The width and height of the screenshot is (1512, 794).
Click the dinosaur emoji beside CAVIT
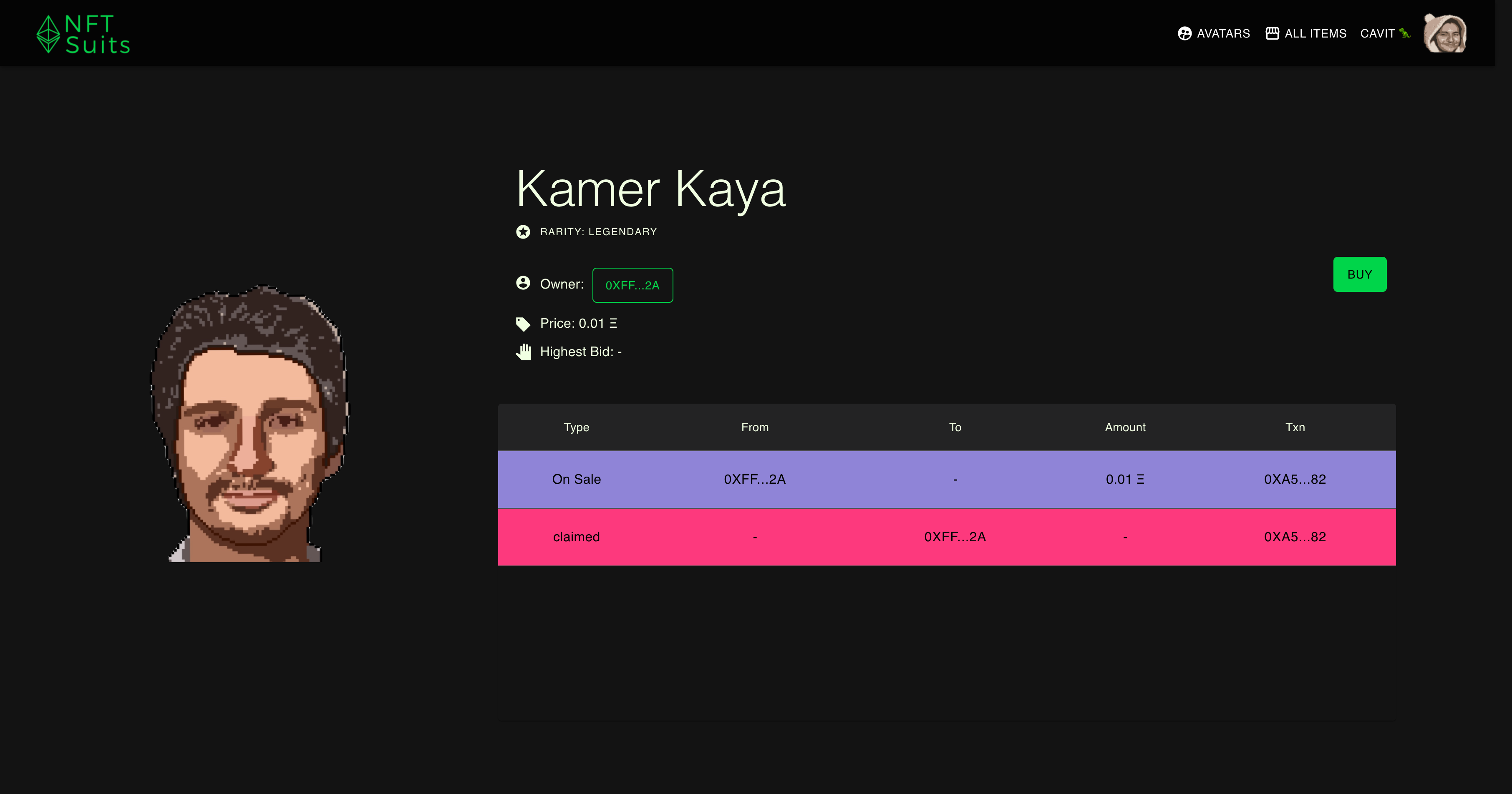click(1404, 33)
